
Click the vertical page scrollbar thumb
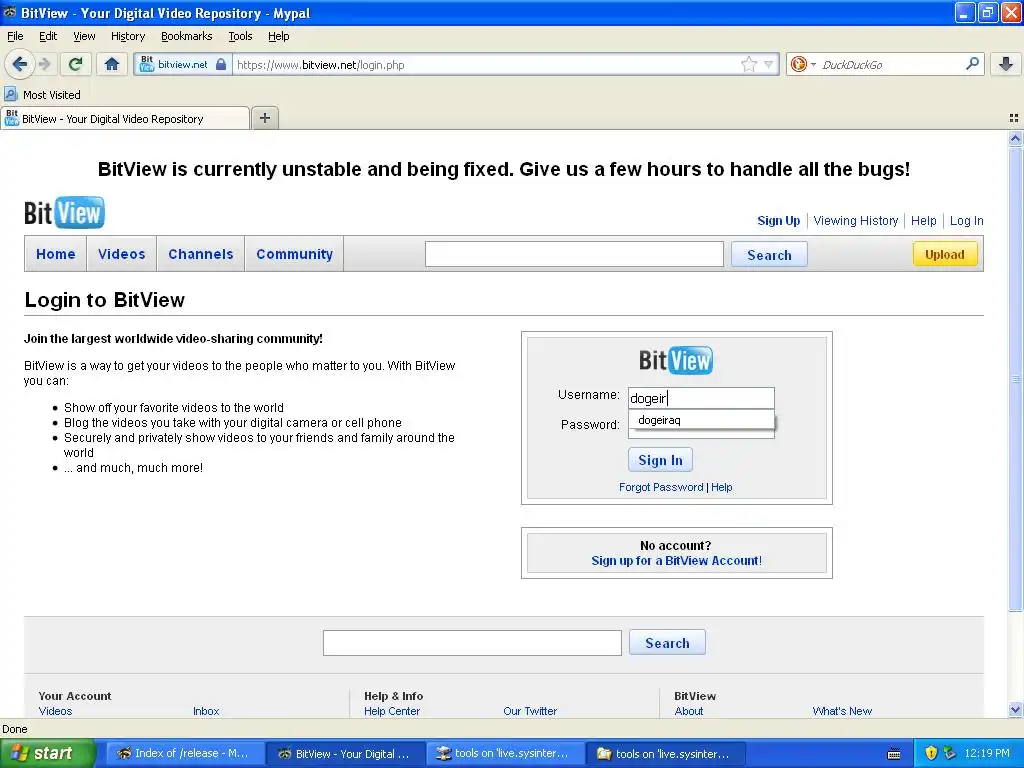pos(1015,379)
